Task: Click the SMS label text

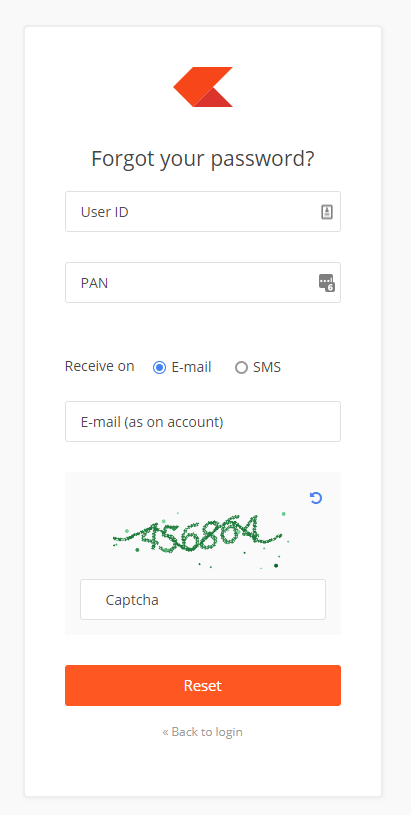Action: [x=267, y=367]
